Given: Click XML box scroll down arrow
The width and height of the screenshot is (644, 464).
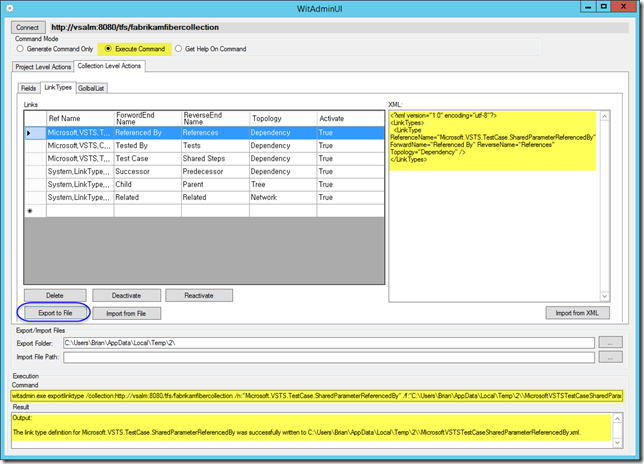Looking at the screenshot, I should tap(605, 296).
